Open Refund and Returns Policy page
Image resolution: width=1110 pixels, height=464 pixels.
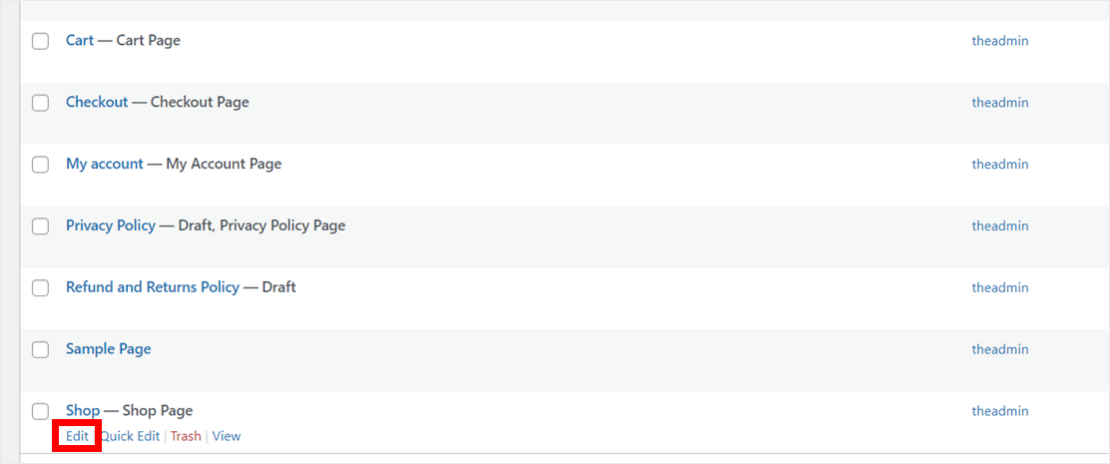[152, 287]
